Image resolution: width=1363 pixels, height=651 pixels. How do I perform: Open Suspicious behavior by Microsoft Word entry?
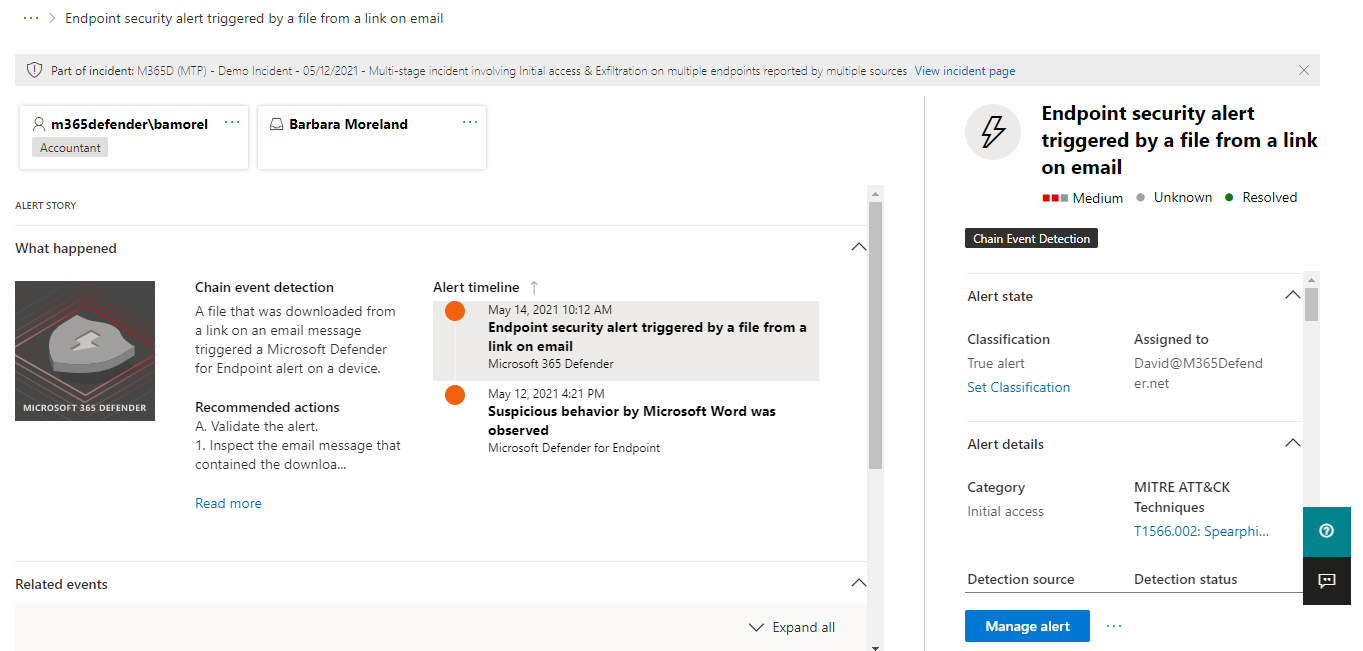click(x=626, y=421)
